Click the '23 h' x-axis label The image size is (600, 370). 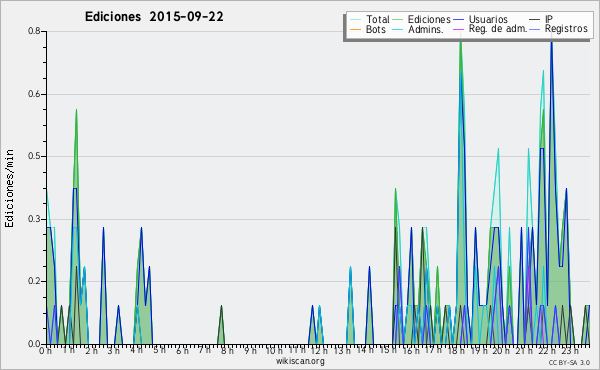point(570,351)
